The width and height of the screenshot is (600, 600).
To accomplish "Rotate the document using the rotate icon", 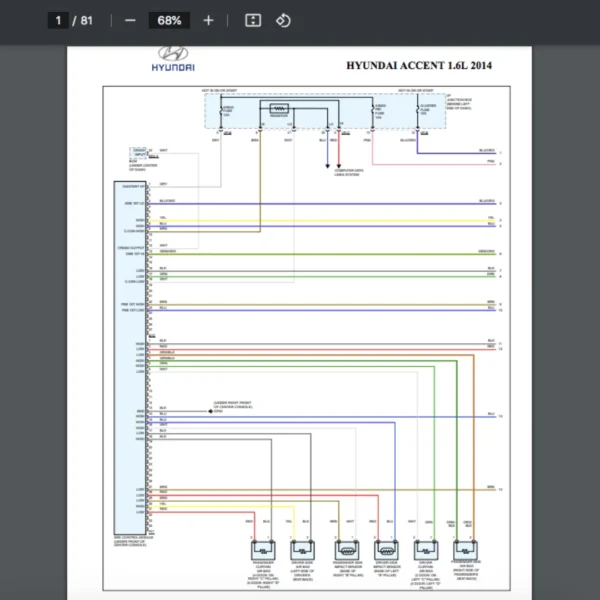I will 283,20.
